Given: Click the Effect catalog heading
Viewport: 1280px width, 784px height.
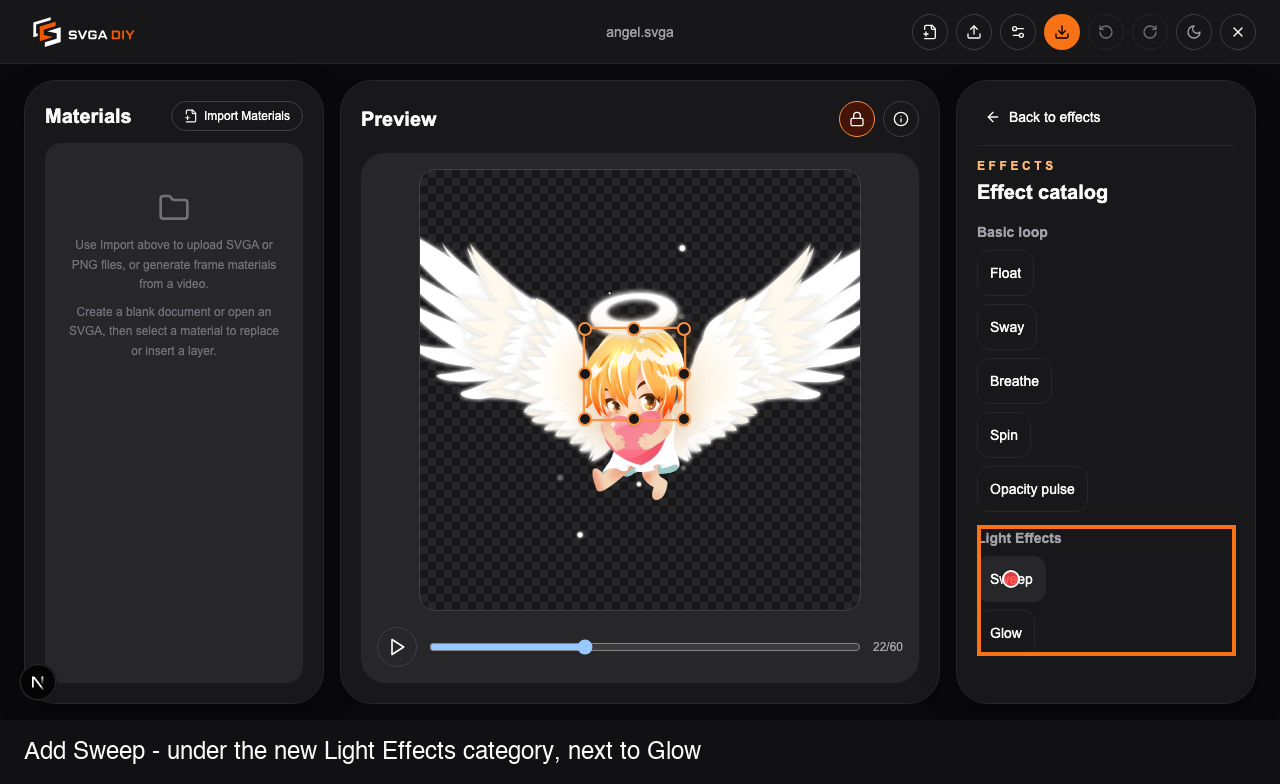Looking at the screenshot, I should pyautogui.click(x=1042, y=192).
